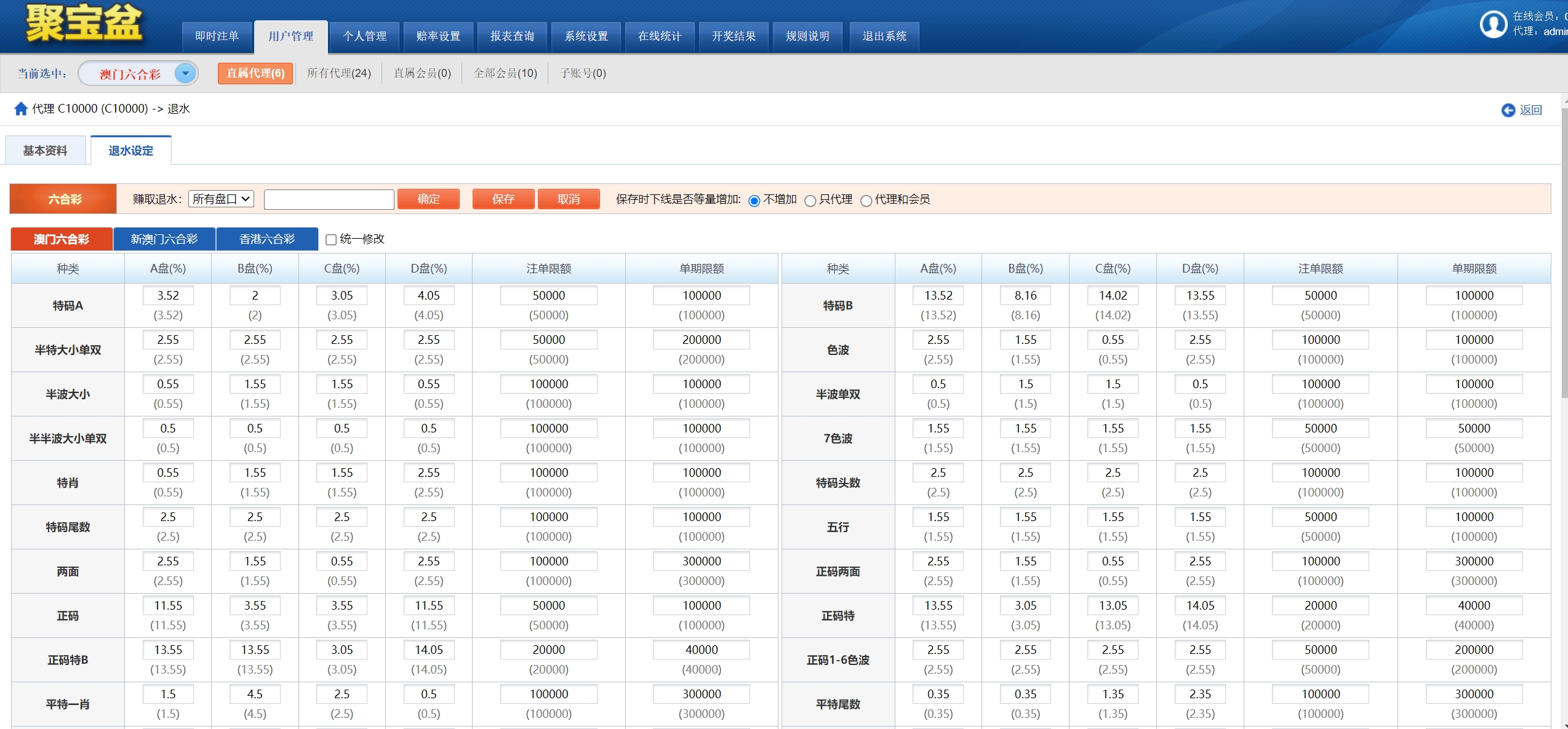1568x729 pixels.
Task: Edit 平特一肖 B盘 field showing 4.5
Action: [255, 694]
